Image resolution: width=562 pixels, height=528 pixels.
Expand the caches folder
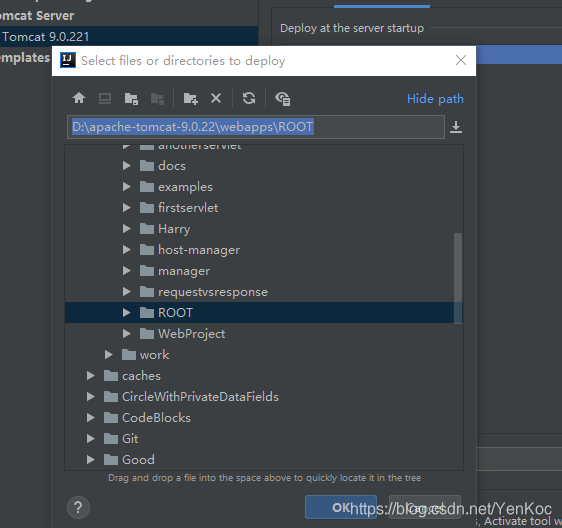coord(91,376)
